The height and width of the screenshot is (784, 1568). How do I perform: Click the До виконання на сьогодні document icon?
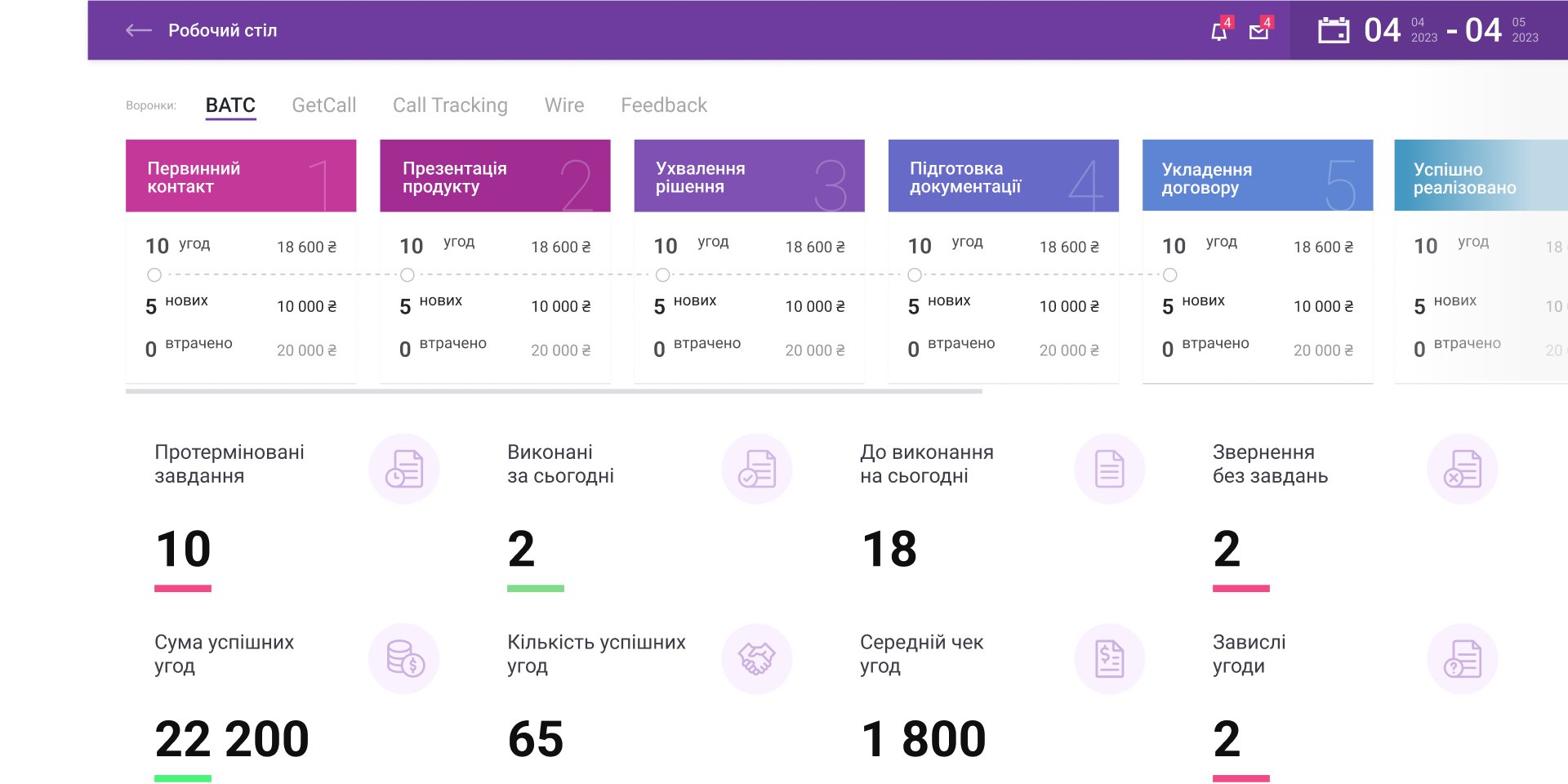click(1109, 469)
